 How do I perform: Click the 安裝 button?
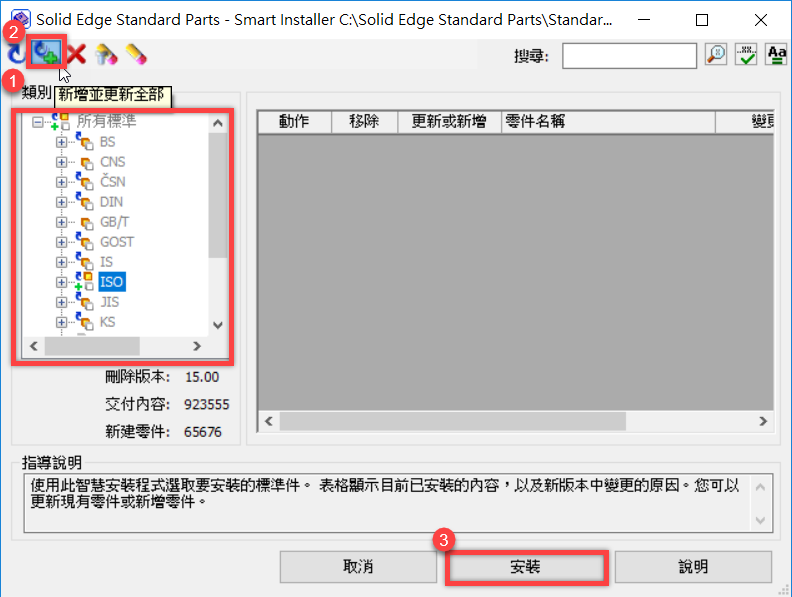click(x=525, y=567)
